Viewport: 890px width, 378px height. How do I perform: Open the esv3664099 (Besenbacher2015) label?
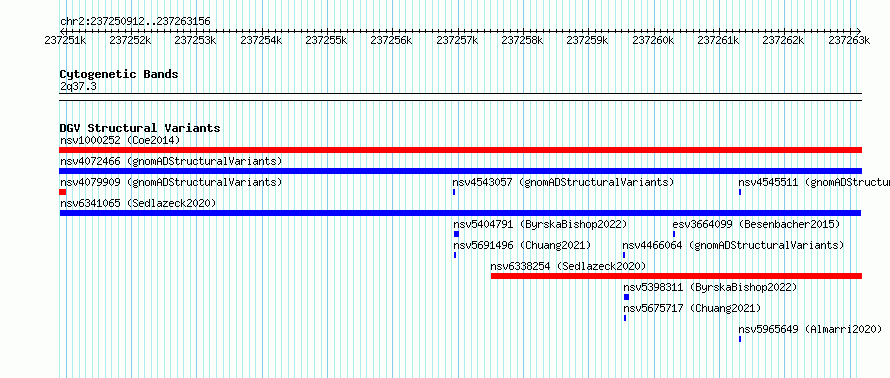(x=756, y=224)
